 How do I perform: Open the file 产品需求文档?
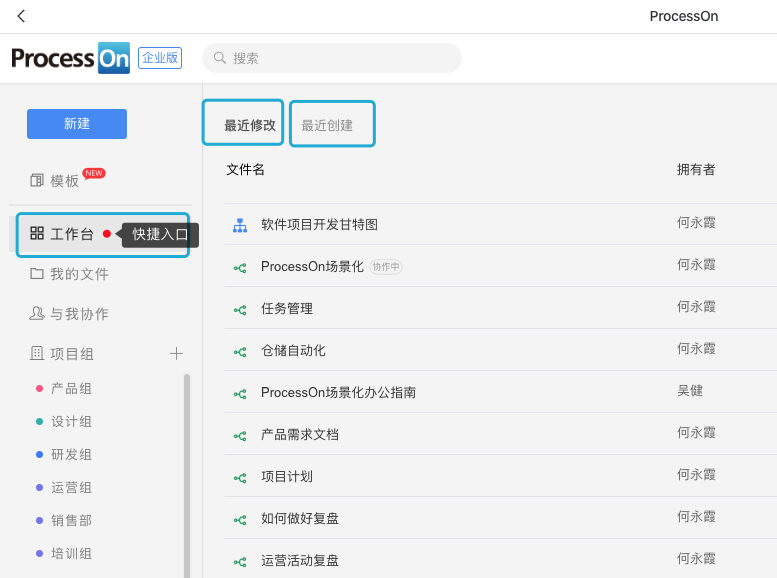coord(300,435)
